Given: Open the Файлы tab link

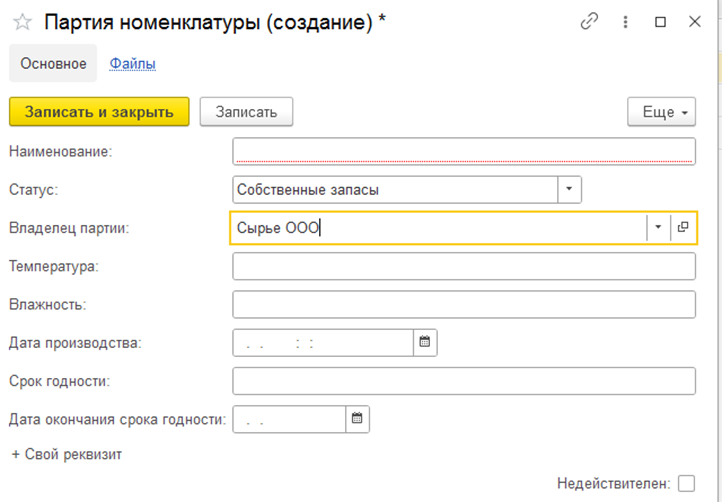Looking at the screenshot, I should [x=132, y=64].
